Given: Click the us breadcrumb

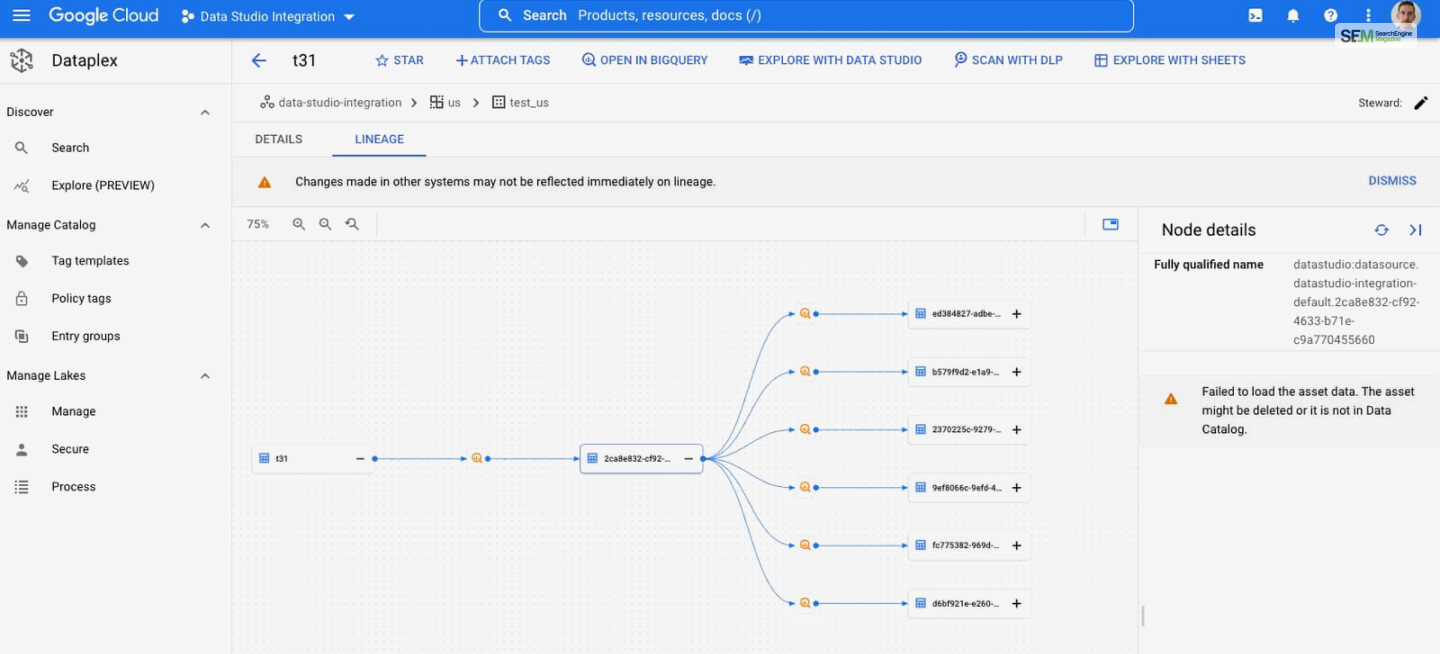Looking at the screenshot, I should 446,102.
